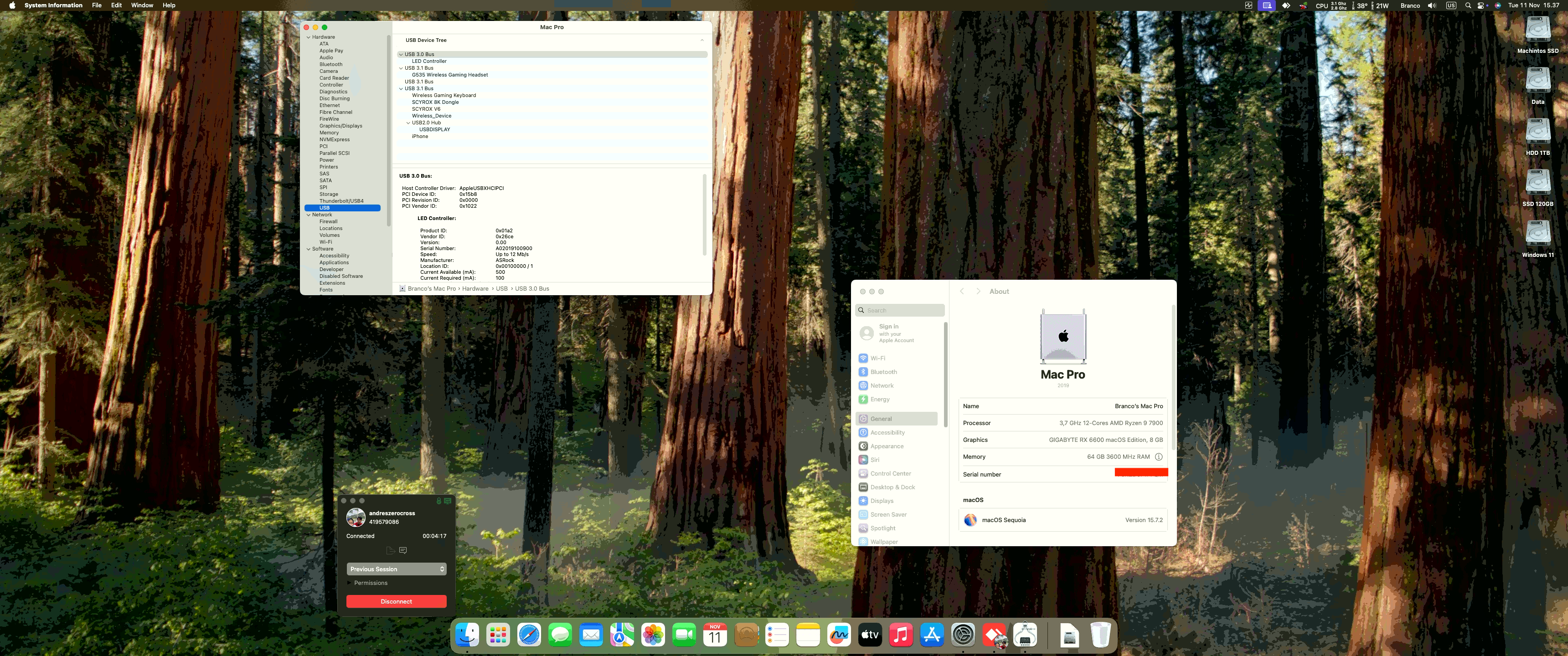
Task: Select Graphics/Displays in hardware sidebar
Action: click(x=341, y=126)
